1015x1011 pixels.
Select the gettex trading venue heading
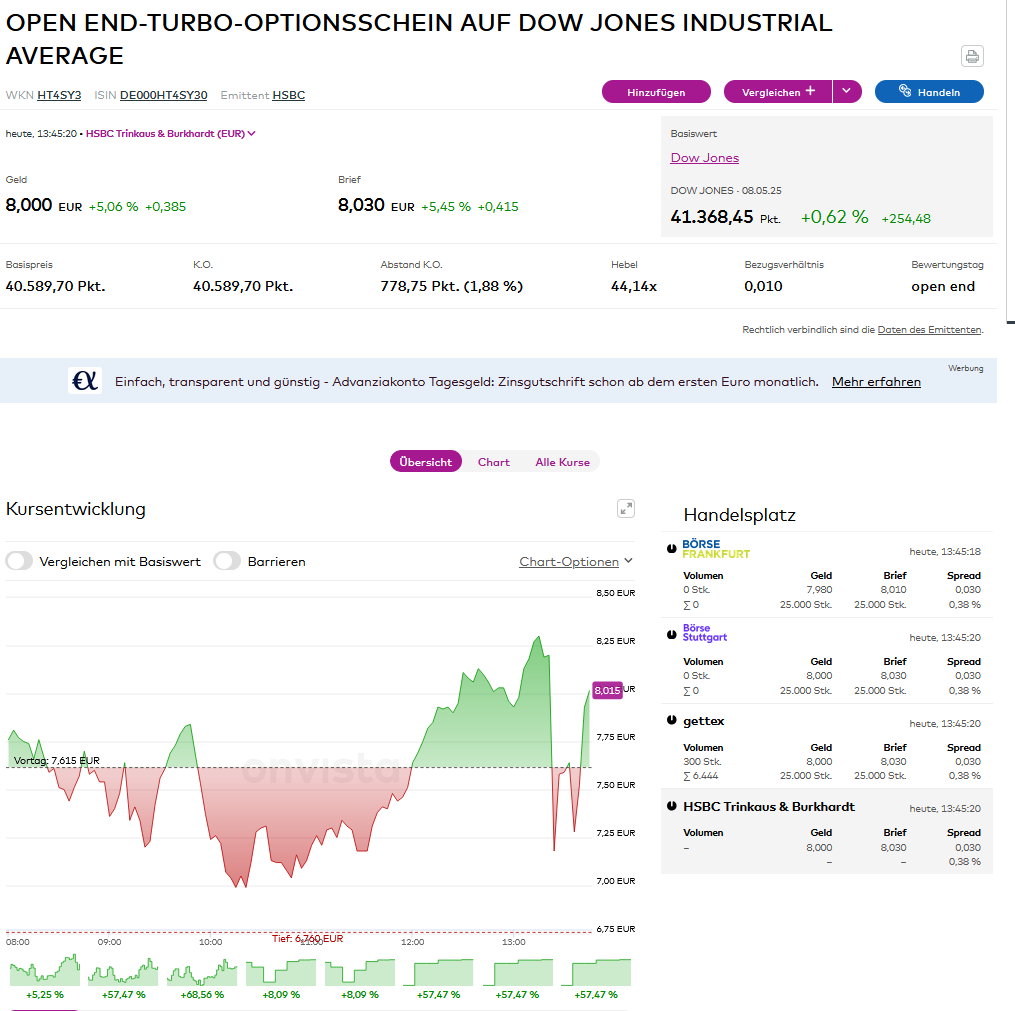tap(704, 720)
